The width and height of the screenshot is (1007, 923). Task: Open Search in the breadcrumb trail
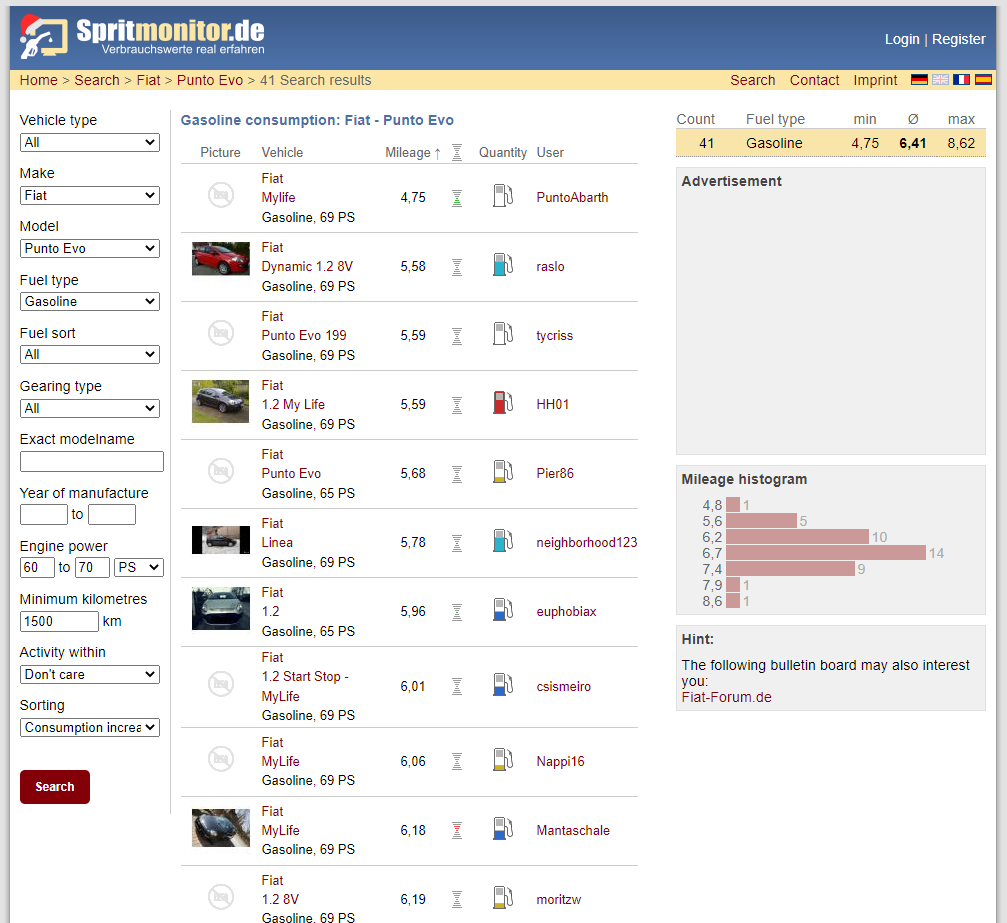click(x=97, y=80)
